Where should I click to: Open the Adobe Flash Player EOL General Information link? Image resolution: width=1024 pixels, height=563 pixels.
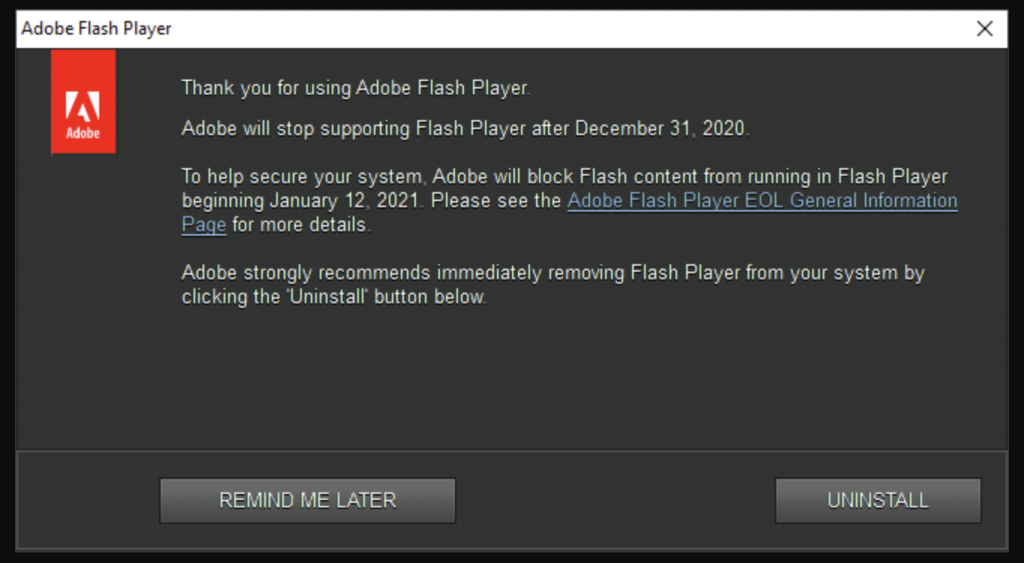(762, 200)
